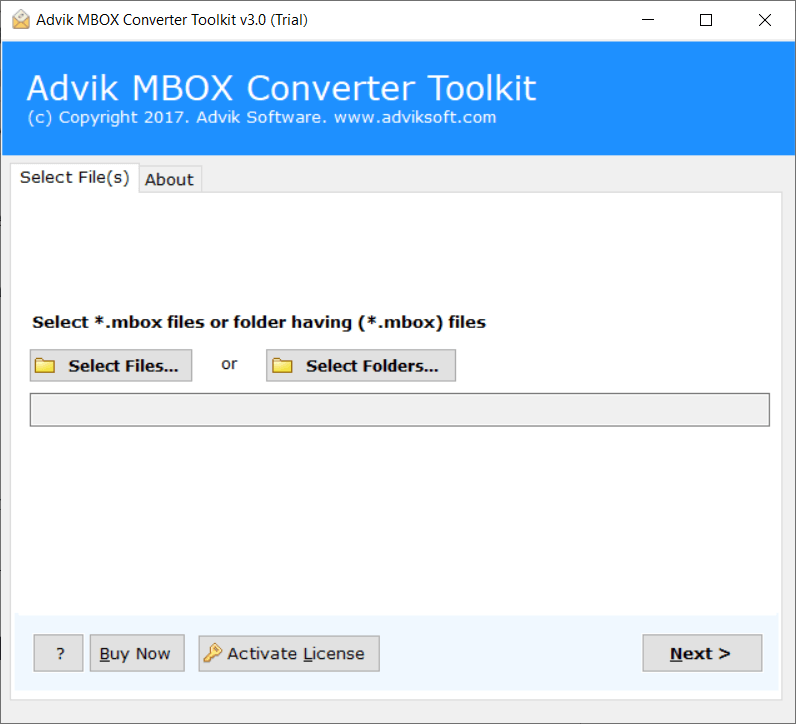Click the Buy Now button
Viewport: 796px width, 724px height.
tap(137, 653)
